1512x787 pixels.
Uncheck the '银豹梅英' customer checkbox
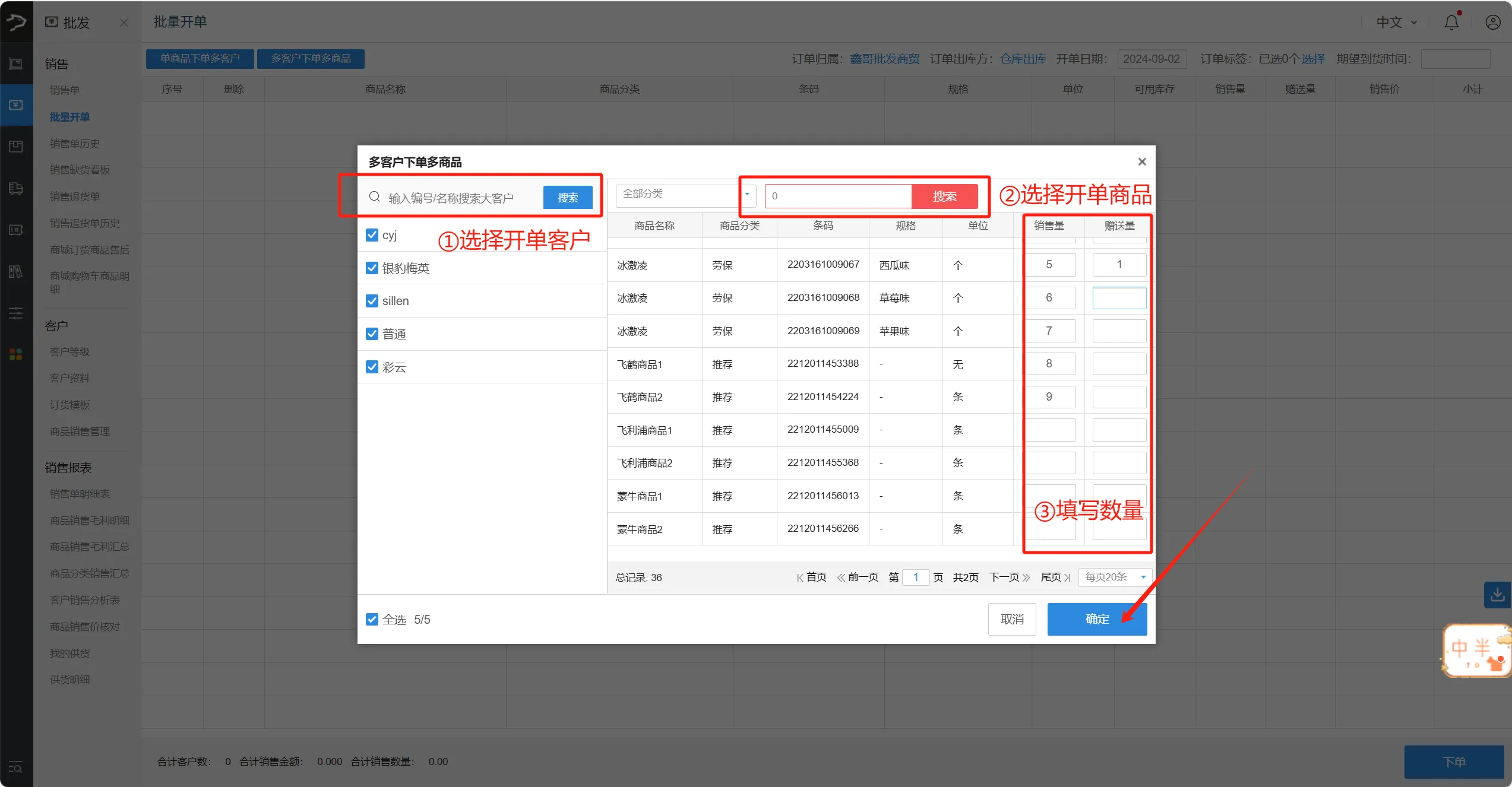pos(372,268)
